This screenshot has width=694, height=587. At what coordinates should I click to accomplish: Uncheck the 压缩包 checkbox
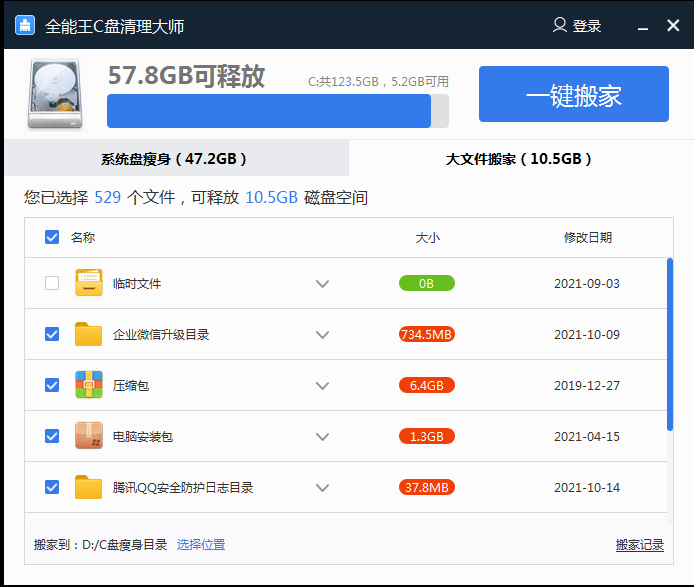point(52,385)
